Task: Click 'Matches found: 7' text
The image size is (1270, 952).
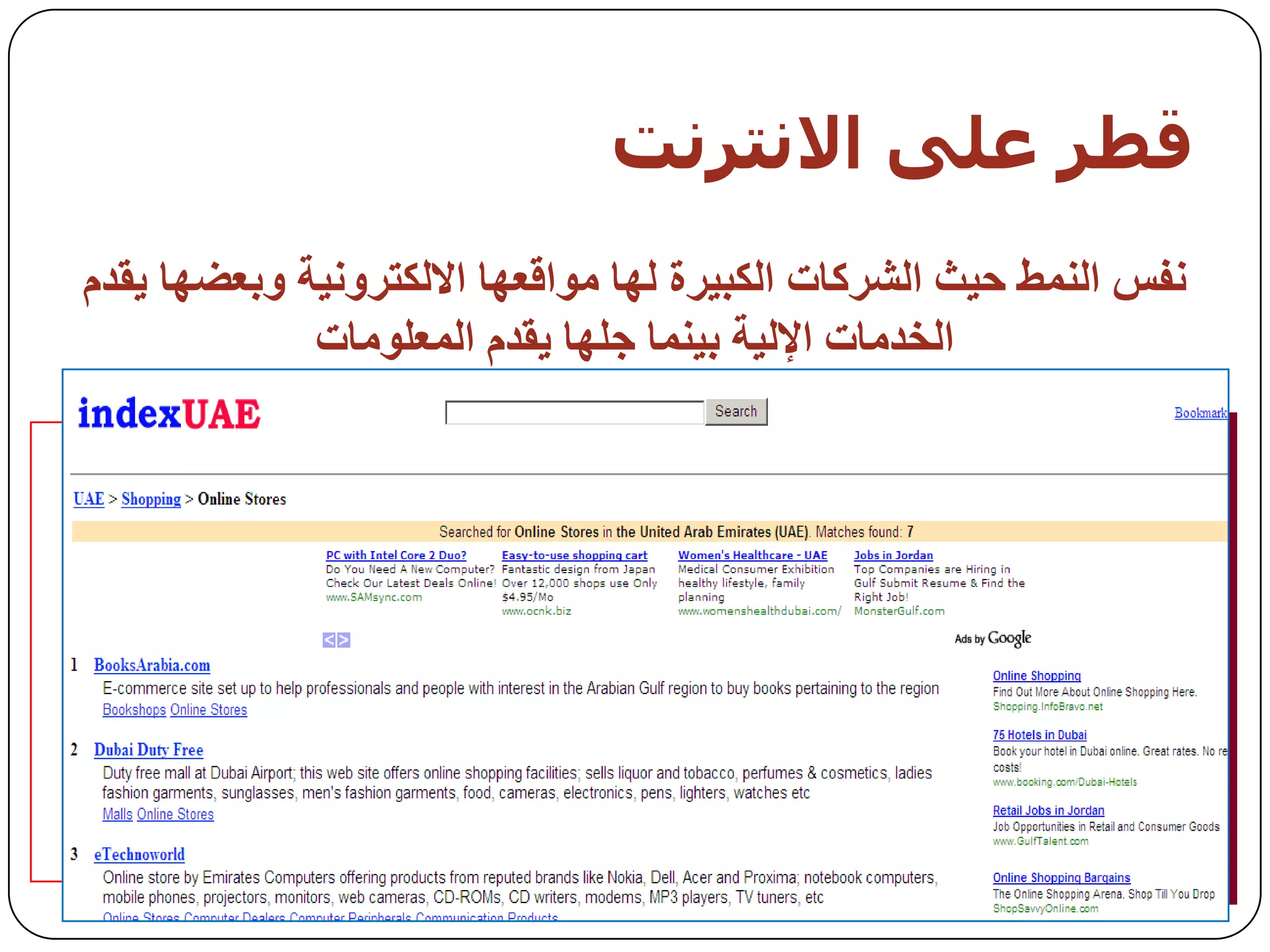Action: click(864, 532)
